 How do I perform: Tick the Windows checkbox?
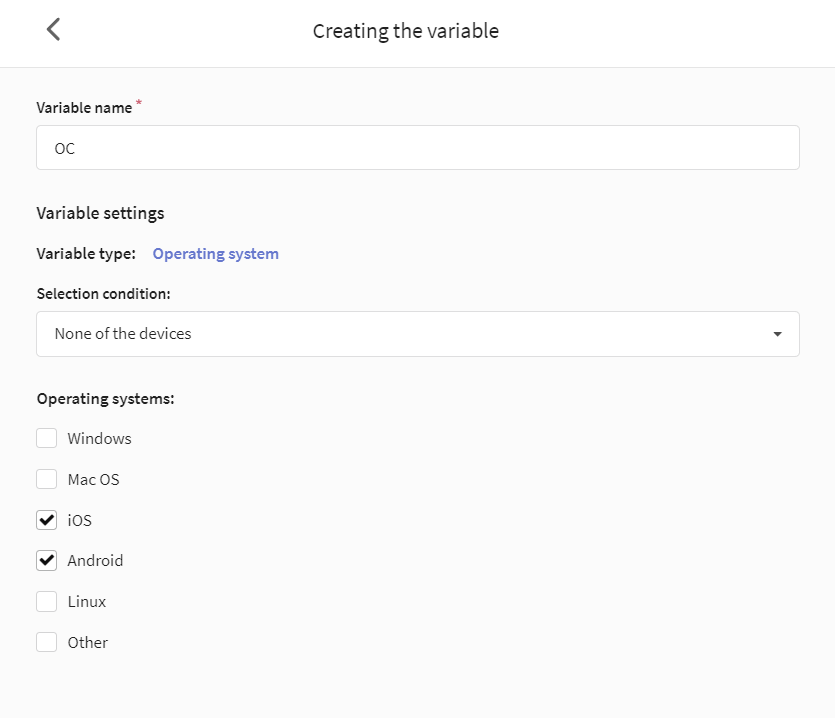tap(46, 438)
